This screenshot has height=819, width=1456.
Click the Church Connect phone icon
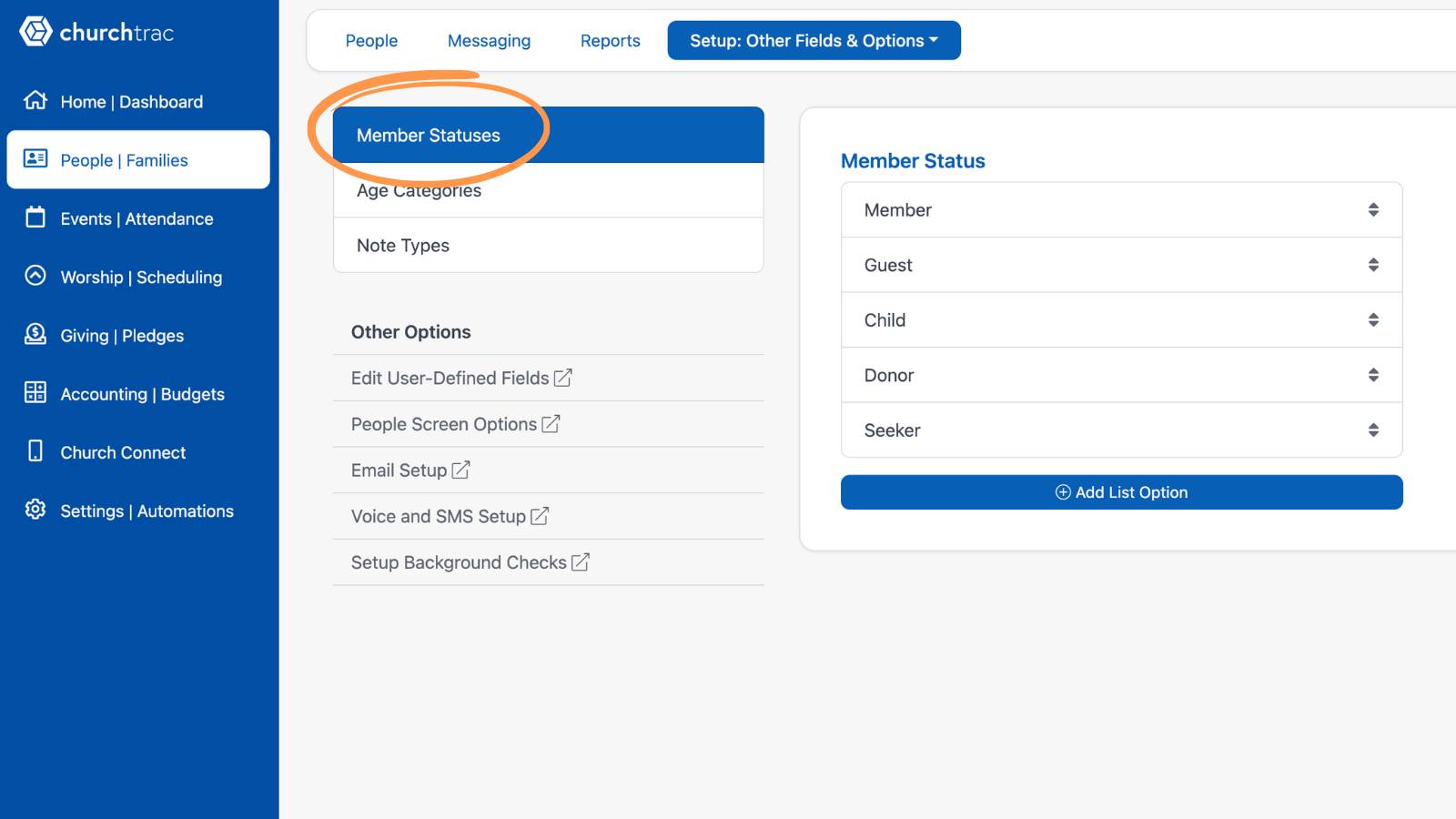point(35,450)
